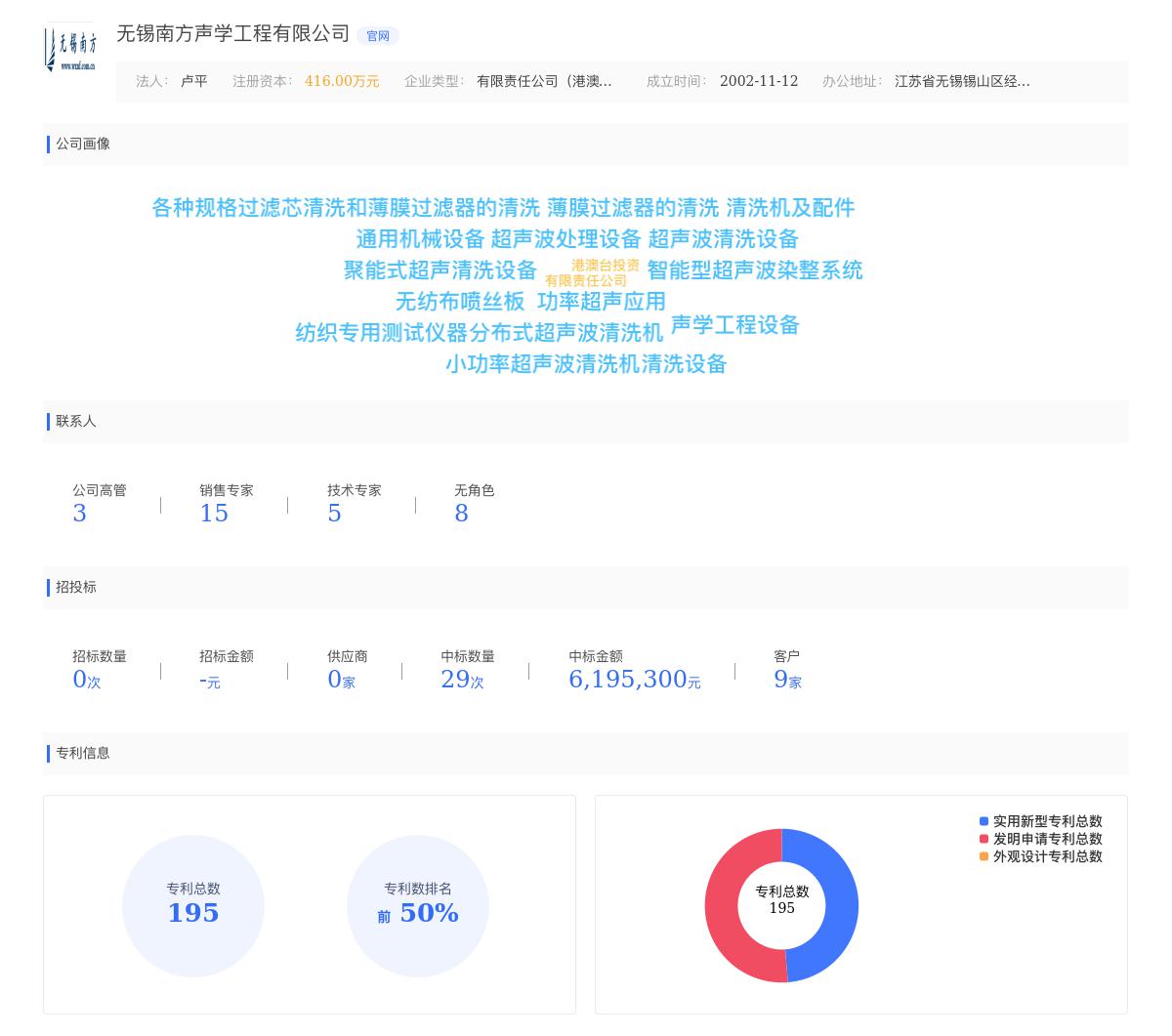This screenshot has height=1036, width=1172.
Task: Open 销售专家 count 15
Action: [x=214, y=514]
